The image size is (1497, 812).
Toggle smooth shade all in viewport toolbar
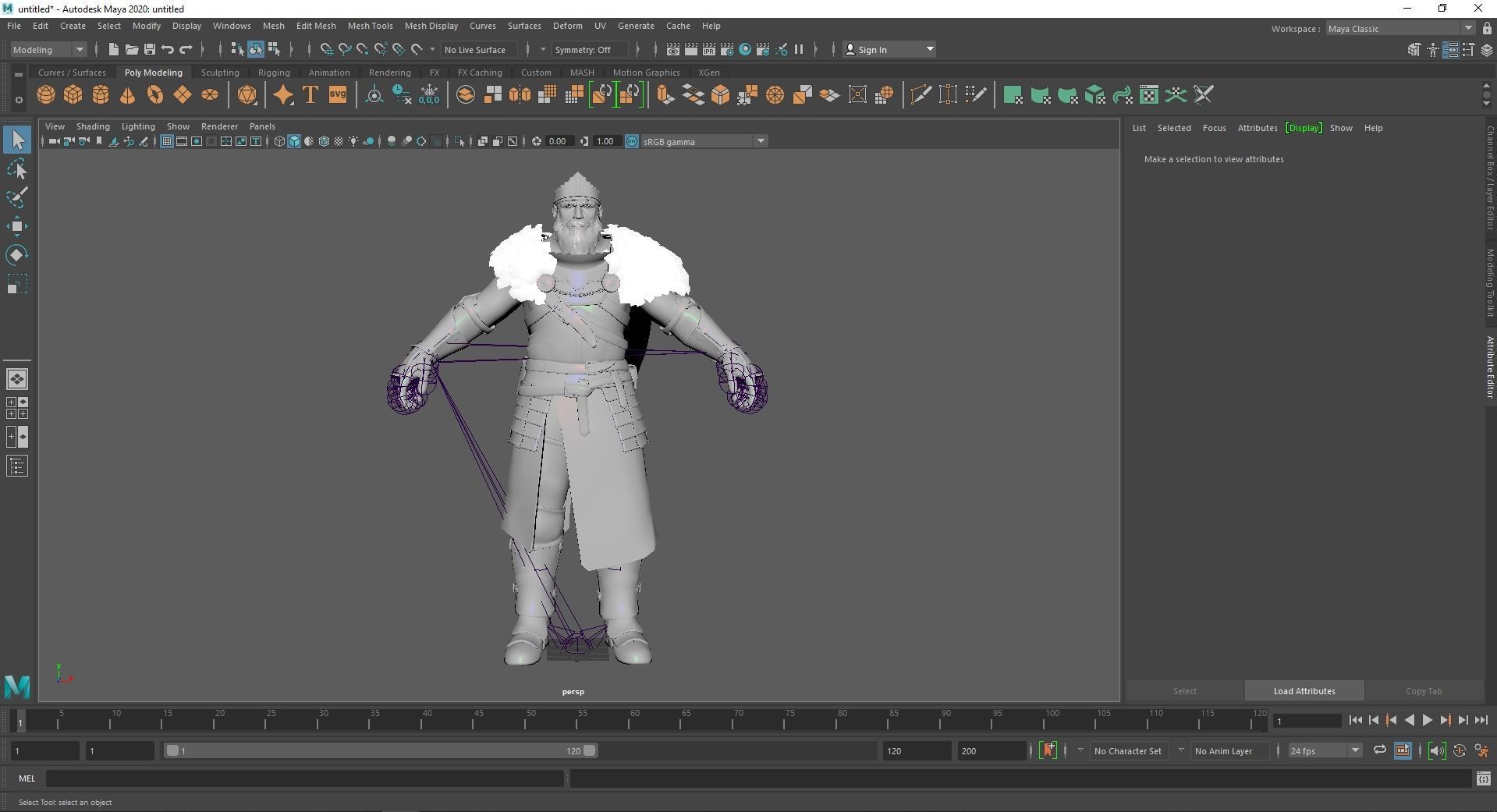(294, 141)
